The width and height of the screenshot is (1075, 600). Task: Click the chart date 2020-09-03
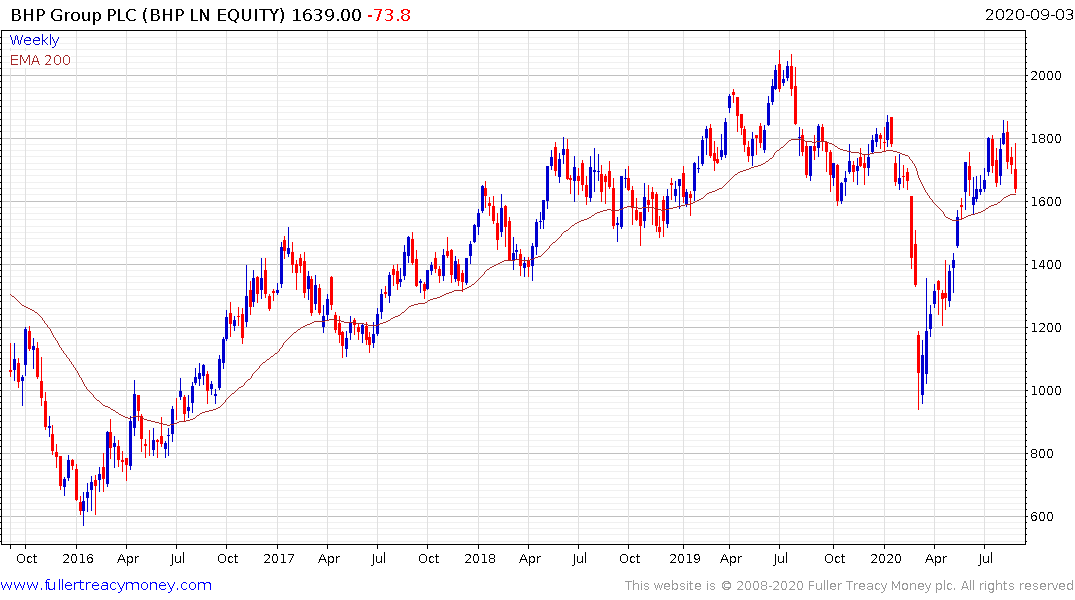click(1029, 14)
